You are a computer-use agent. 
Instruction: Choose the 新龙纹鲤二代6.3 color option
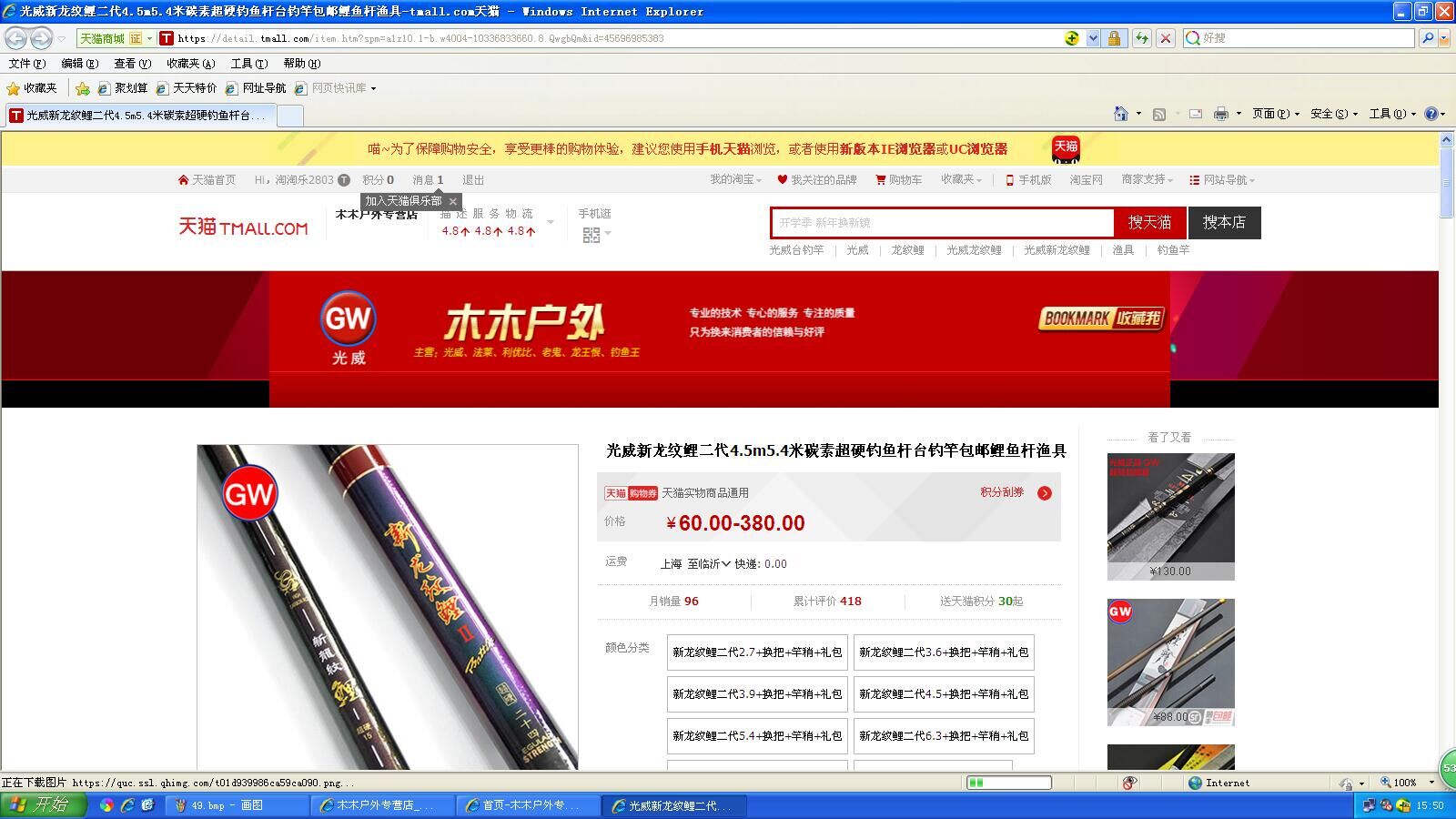(x=944, y=736)
